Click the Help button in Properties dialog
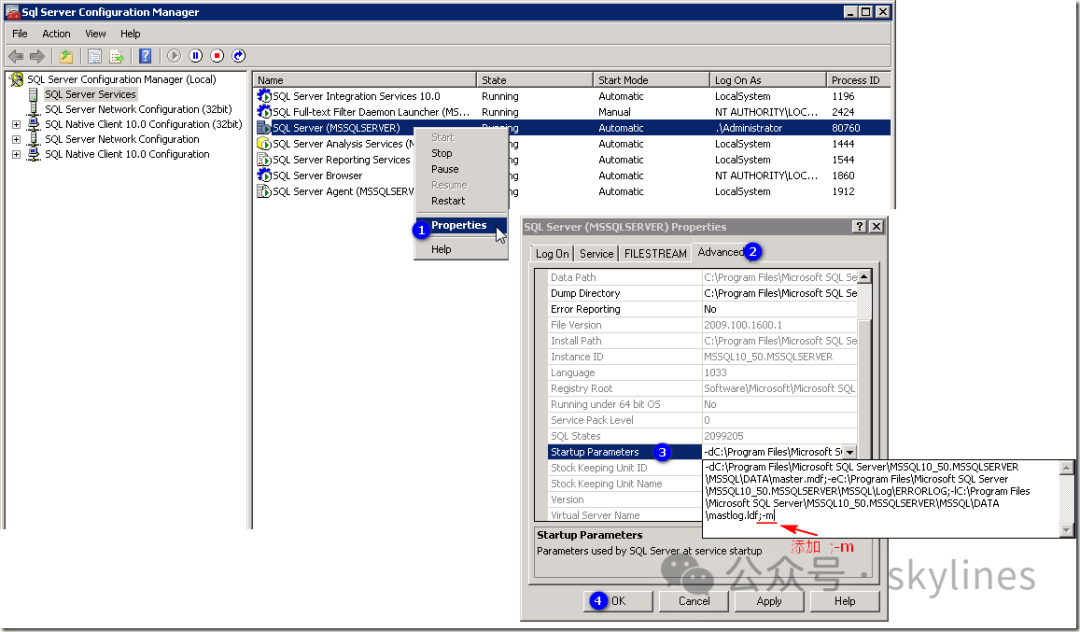This screenshot has height=632, width=1080. tap(845, 601)
